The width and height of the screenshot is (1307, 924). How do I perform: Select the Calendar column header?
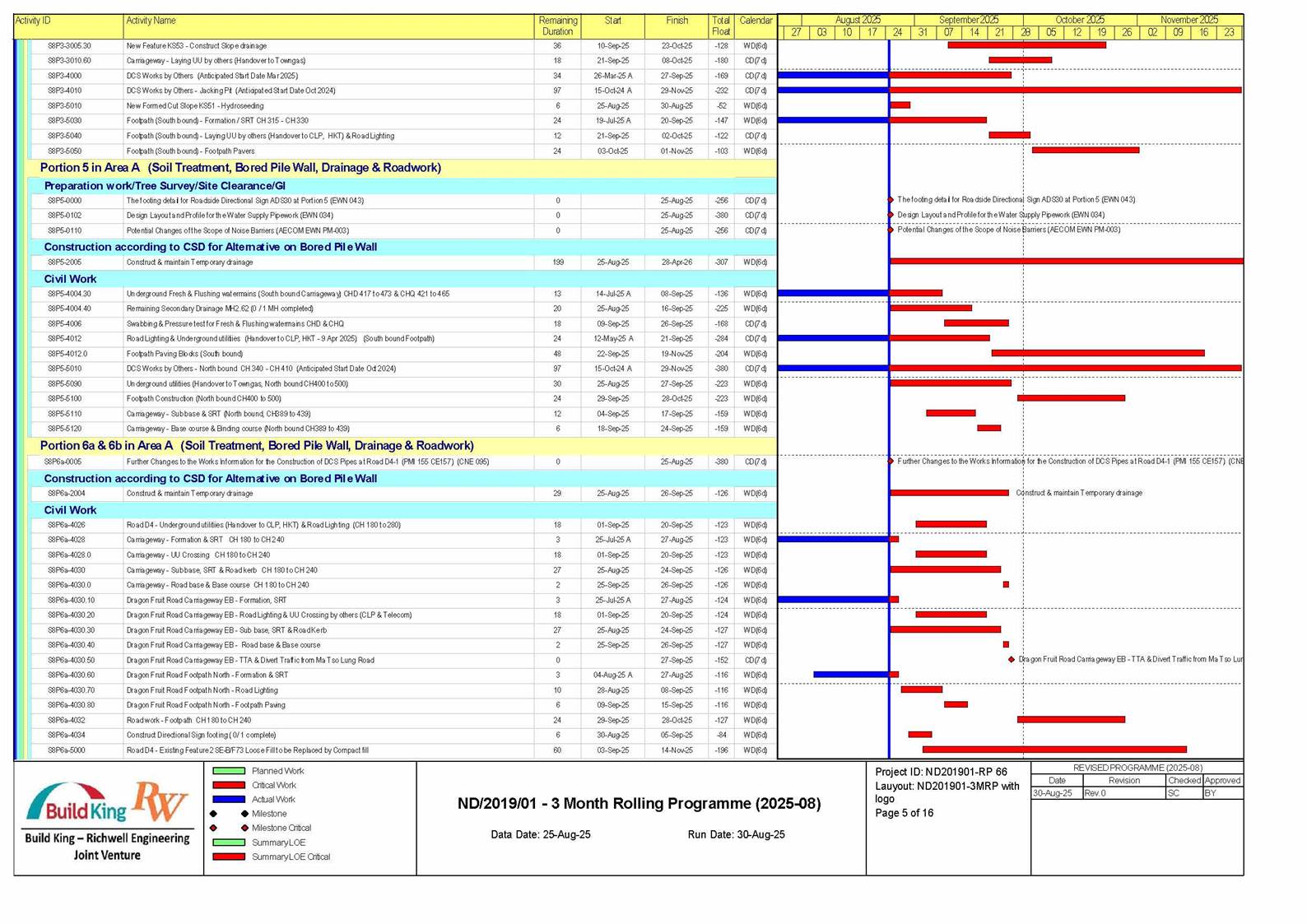(x=756, y=26)
